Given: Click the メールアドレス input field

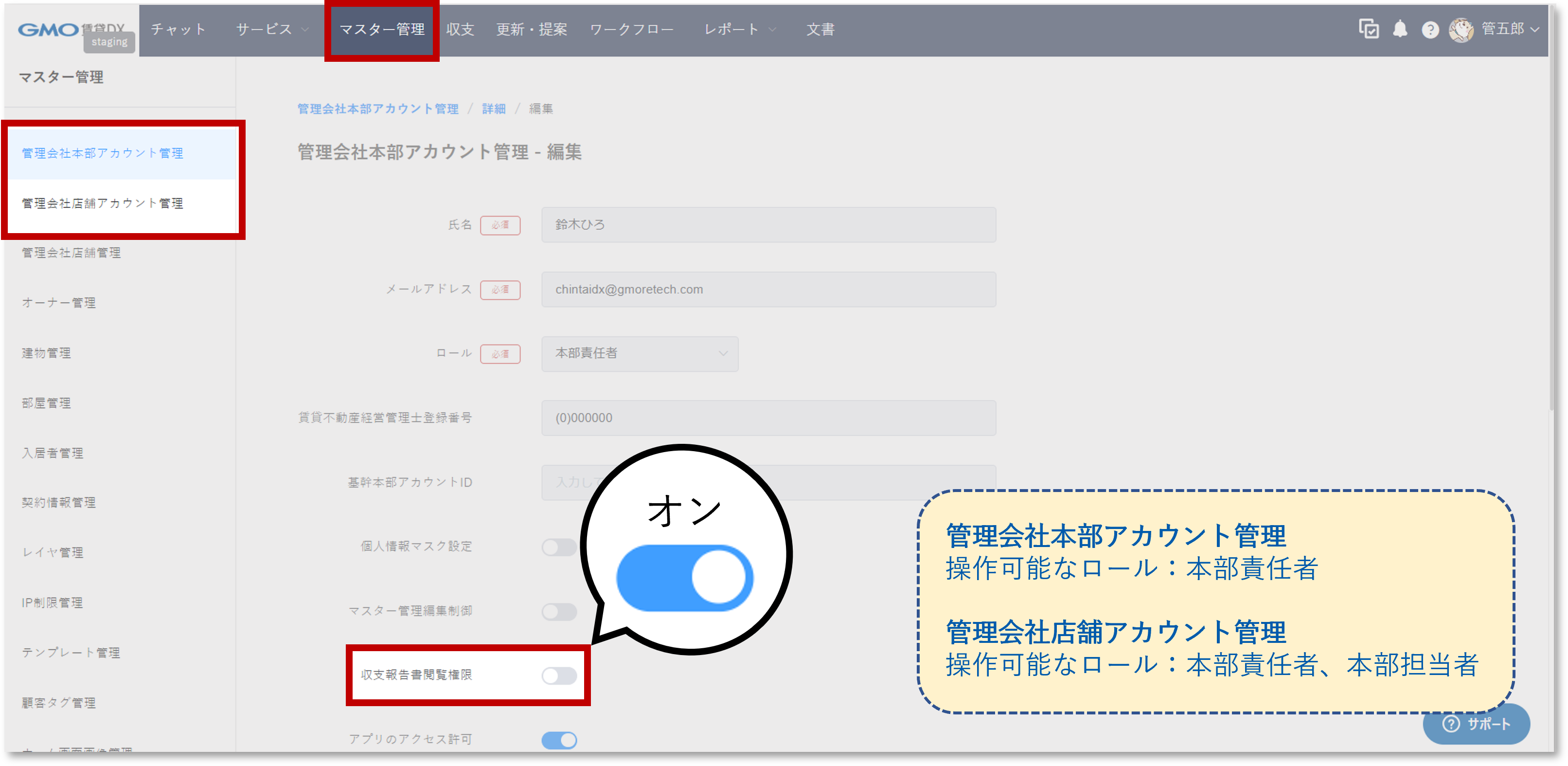Looking at the screenshot, I should [768, 289].
